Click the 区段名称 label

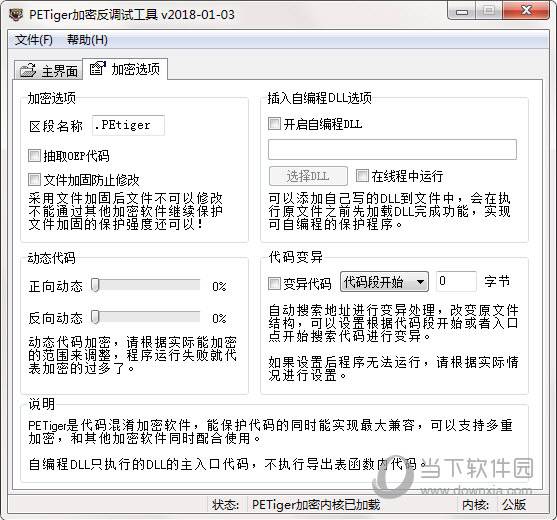point(56,126)
